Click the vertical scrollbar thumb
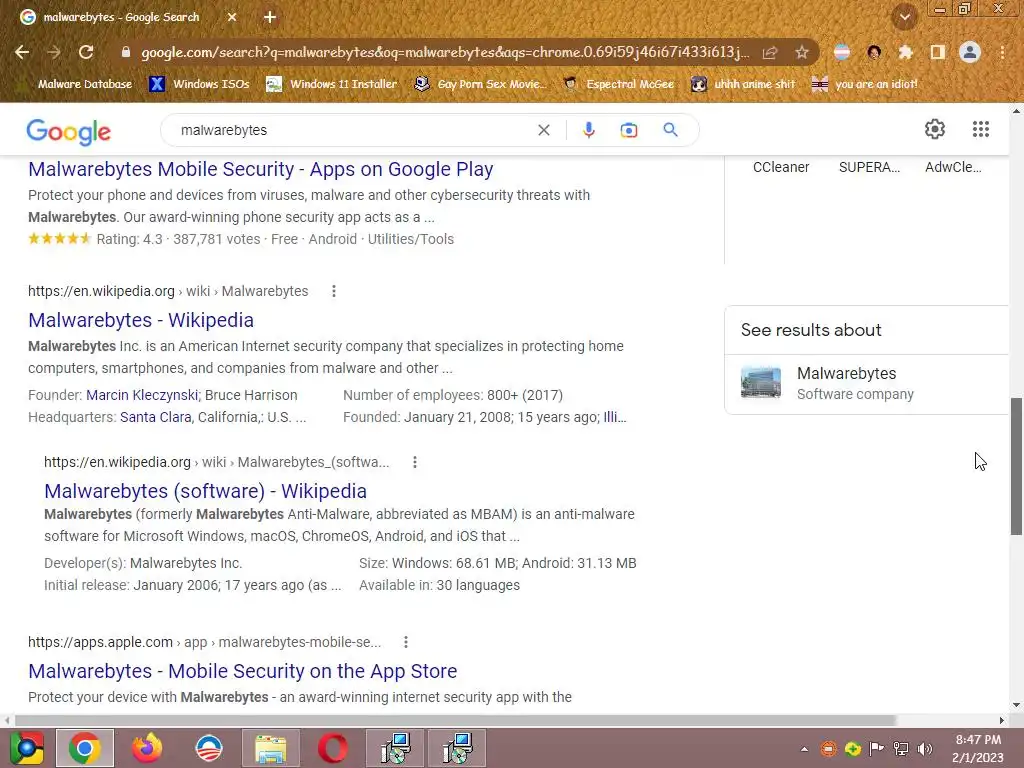Screen dimensions: 1024x768 pos(1016,466)
